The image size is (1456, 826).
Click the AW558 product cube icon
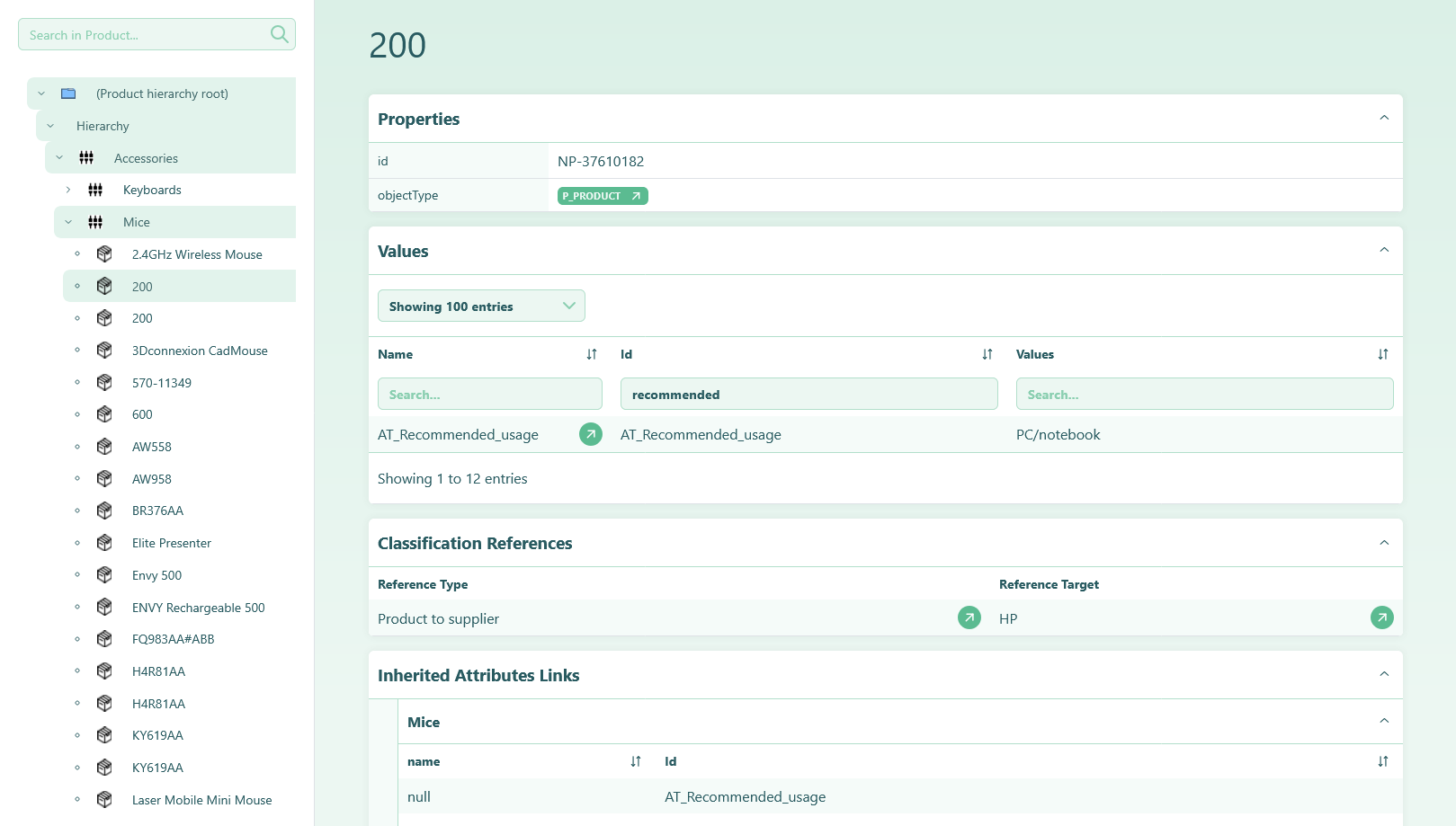click(104, 447)
